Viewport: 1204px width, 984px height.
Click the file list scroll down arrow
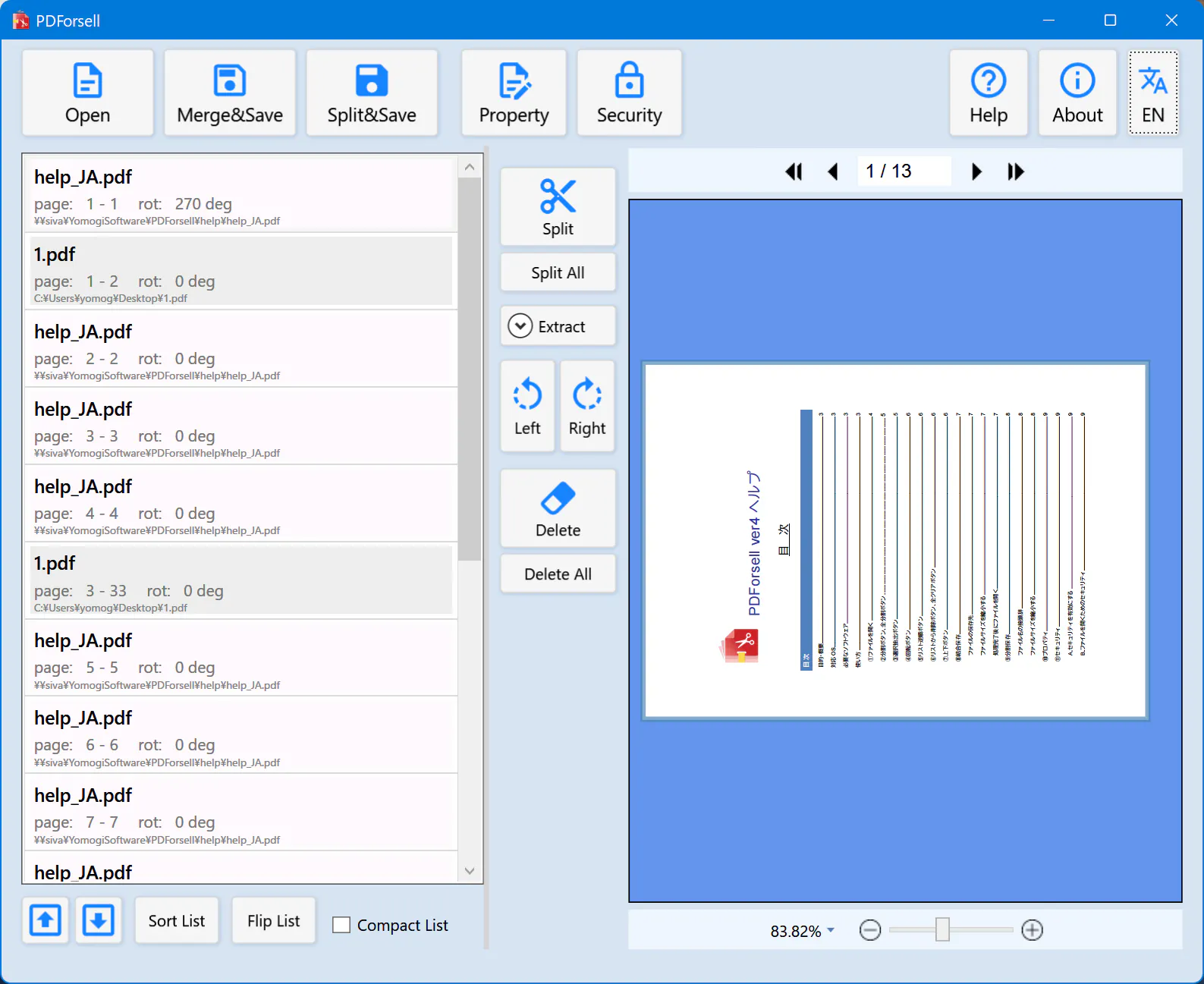[470, 871]
